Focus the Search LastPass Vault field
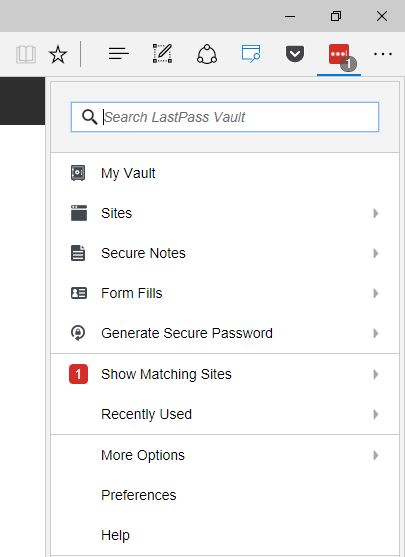 pos(225,117)
